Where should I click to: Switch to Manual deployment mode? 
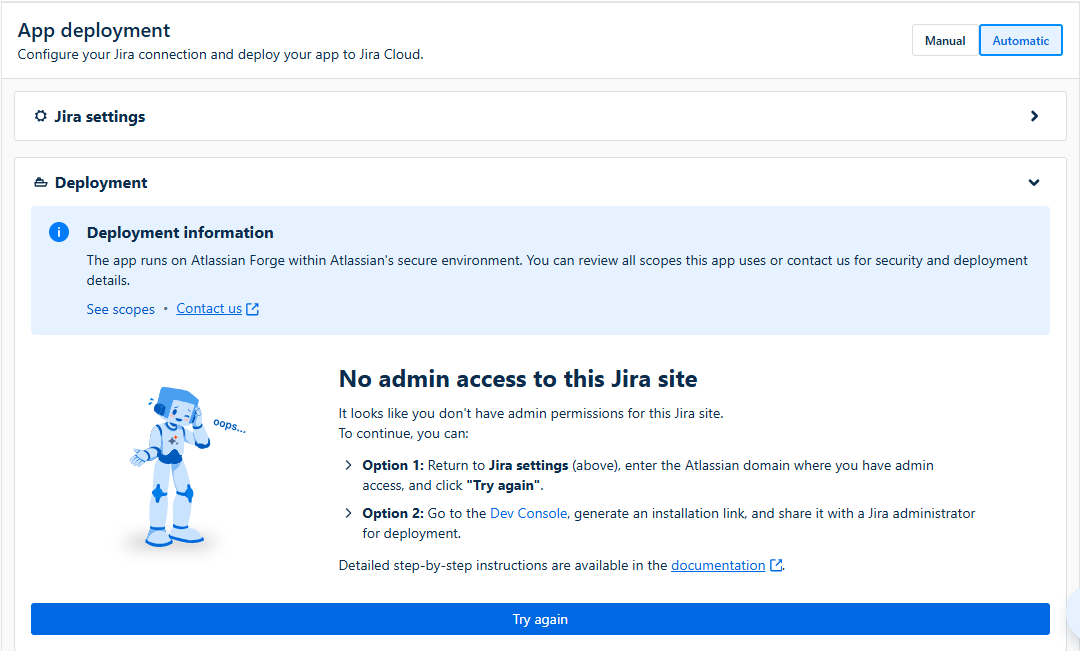click(x=944, y=41)
